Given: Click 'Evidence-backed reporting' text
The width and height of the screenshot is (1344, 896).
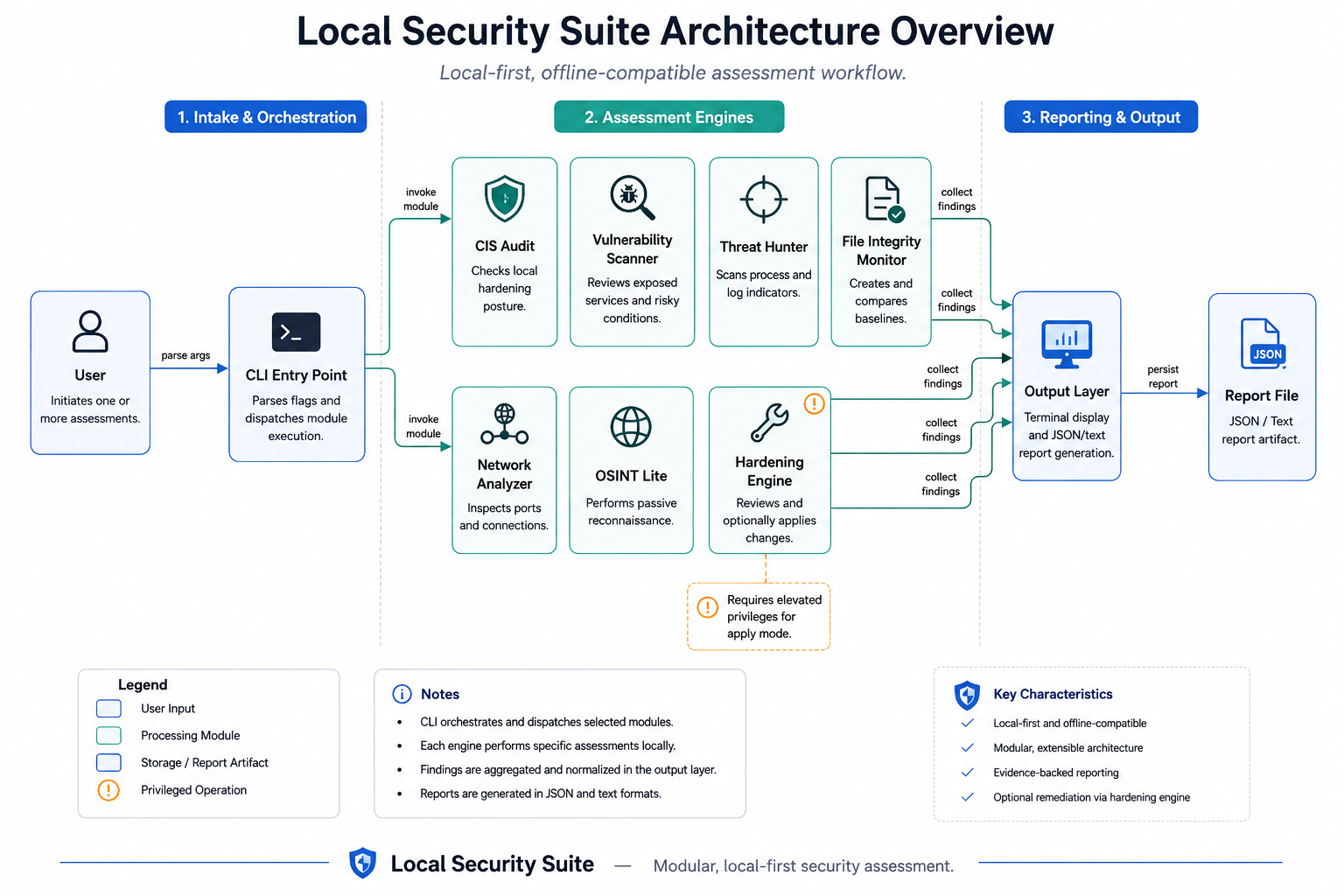Looking at the screenshot, I should click(x=1056, y=773).
